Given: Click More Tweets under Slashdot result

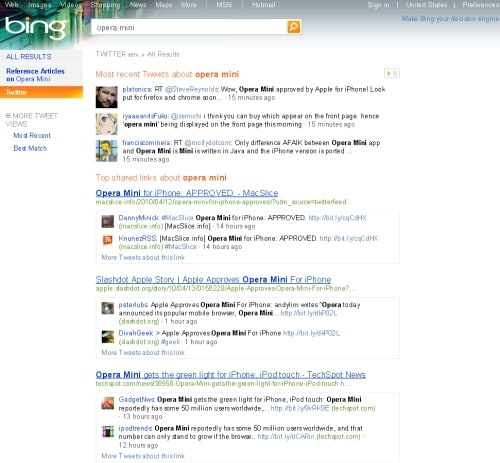Looking at the screenshot, I should tap(143, 352).
